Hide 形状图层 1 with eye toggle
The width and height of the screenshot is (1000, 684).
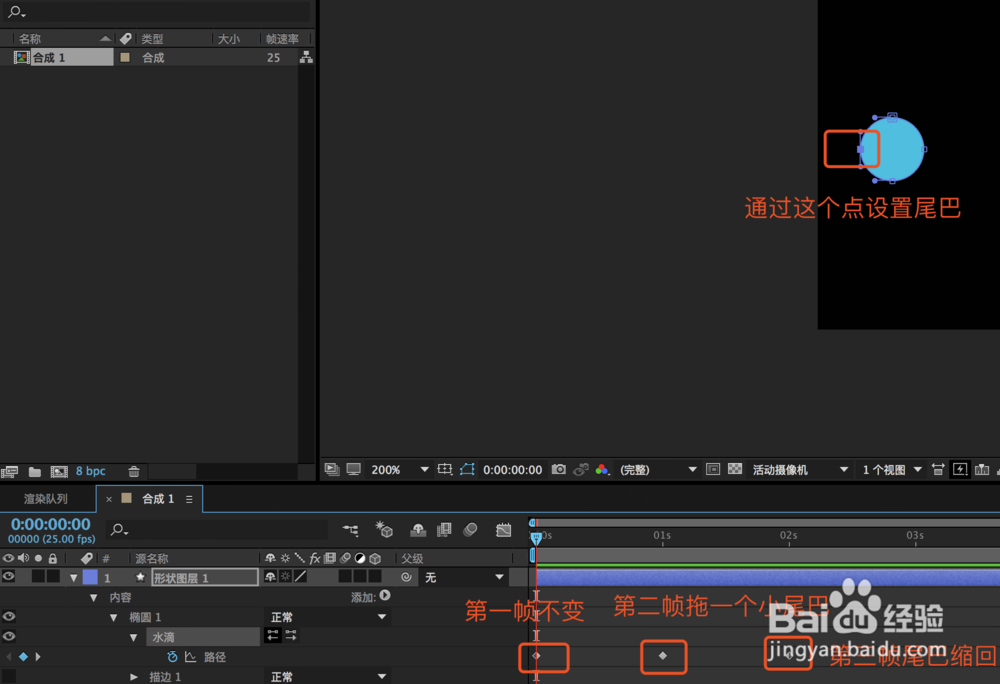[x=8, y=577]
